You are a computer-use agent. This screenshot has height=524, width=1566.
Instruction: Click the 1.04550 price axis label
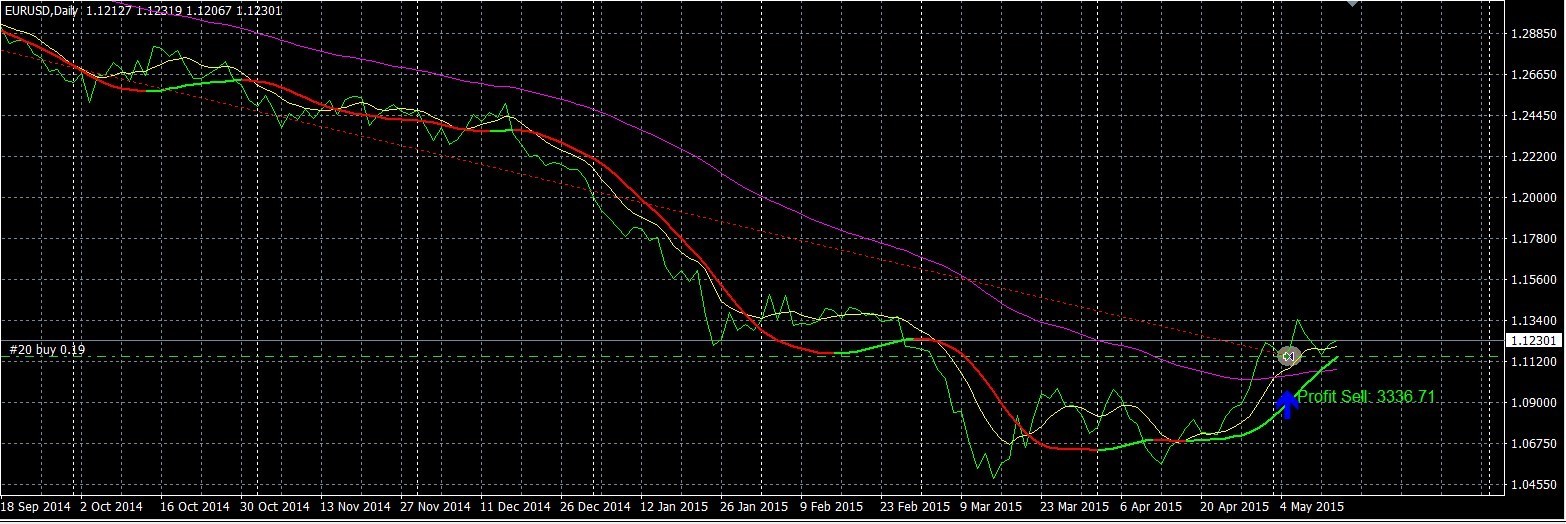(x=1532, y=485)
